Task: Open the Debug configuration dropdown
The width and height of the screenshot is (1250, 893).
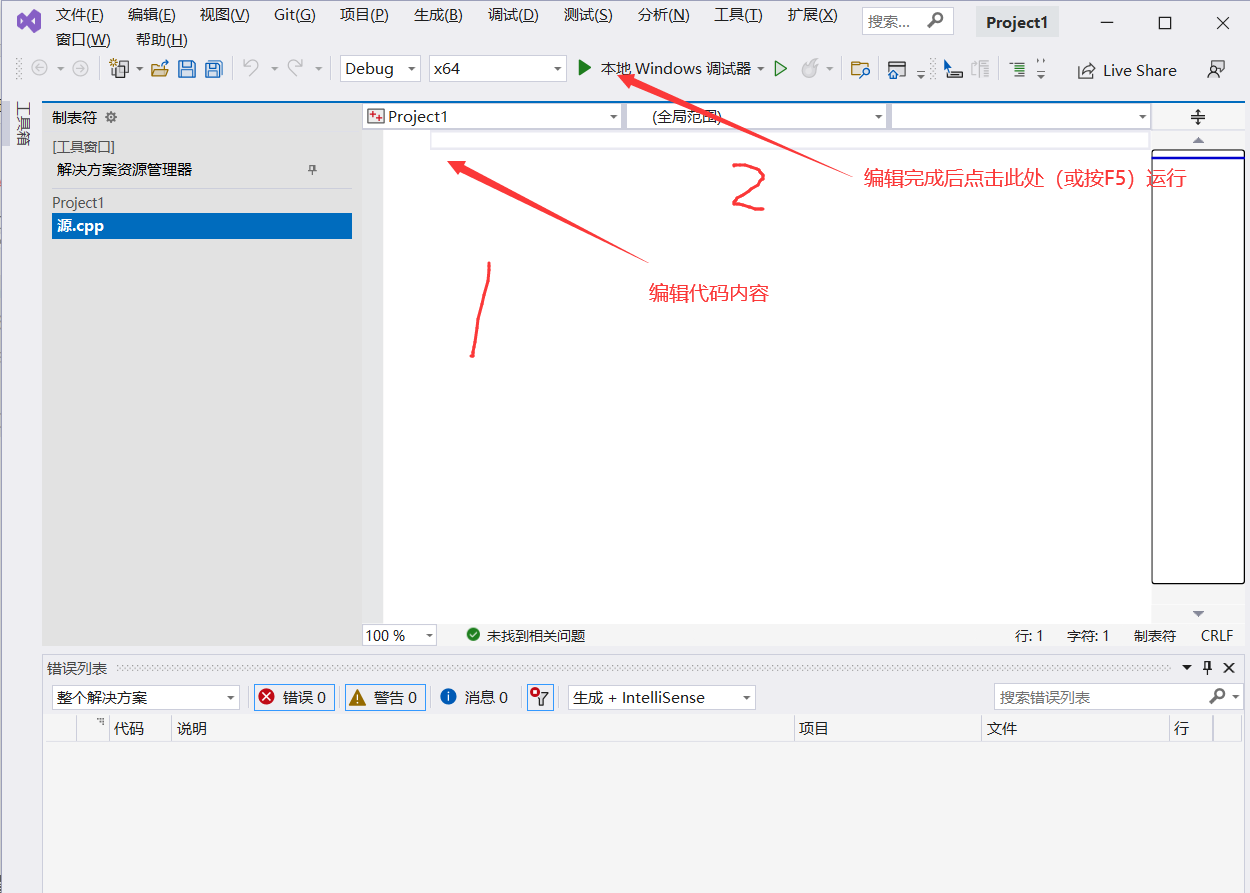Action: [380, 68]
